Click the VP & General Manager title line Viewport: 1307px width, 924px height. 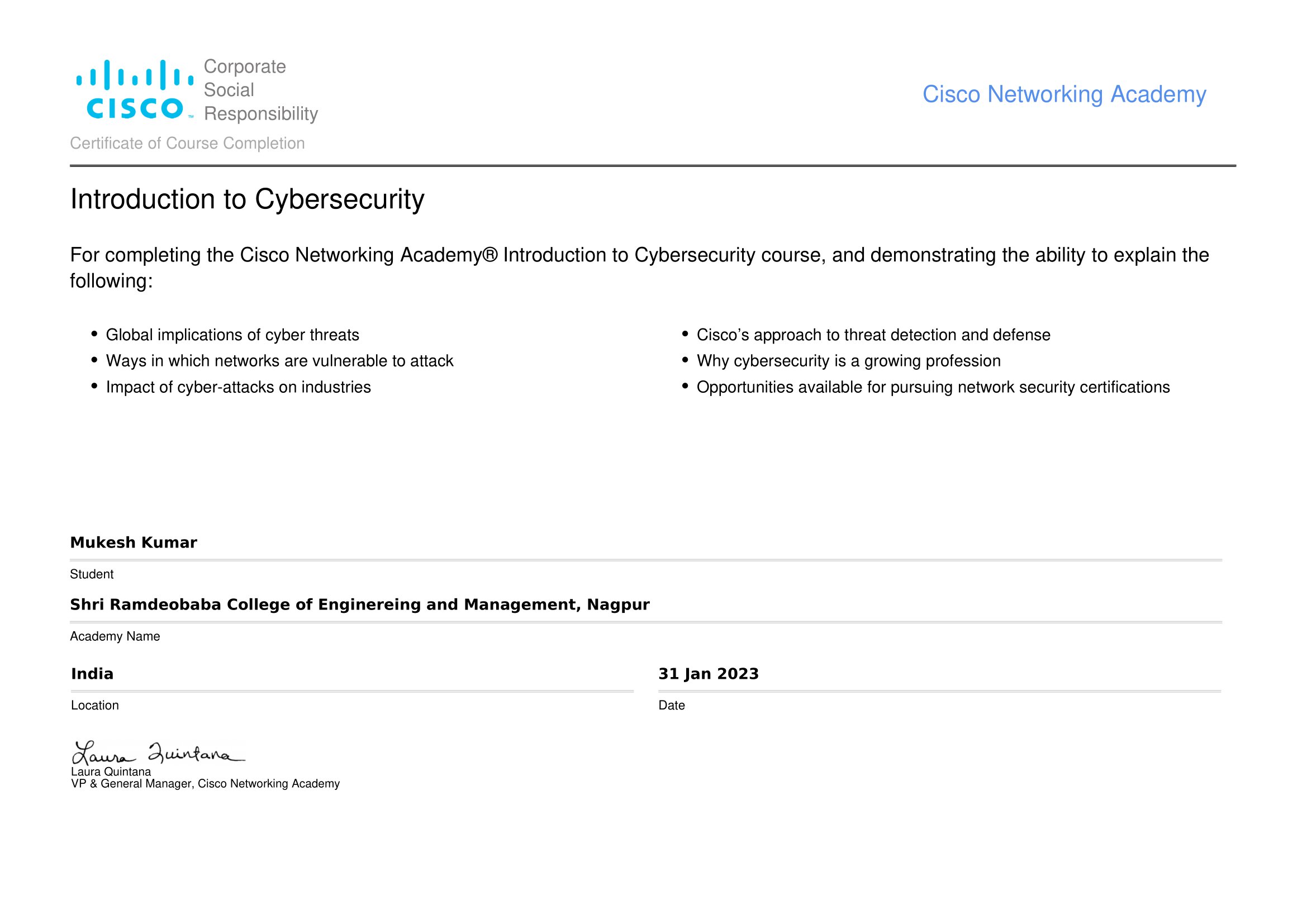pos(205,784)
